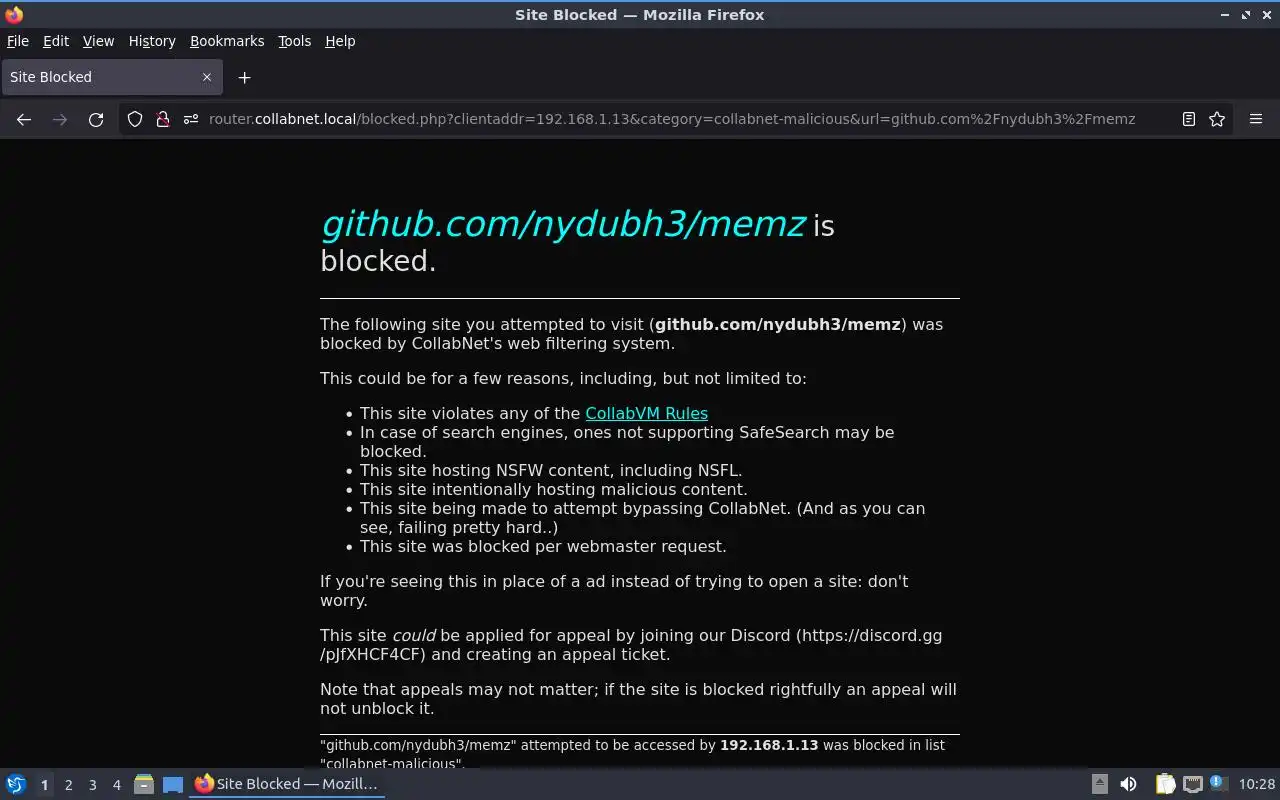1280x800 pixels.
Task: Open the Bookmarks menu
Action: pyautogui.click(x=227, y=41)
